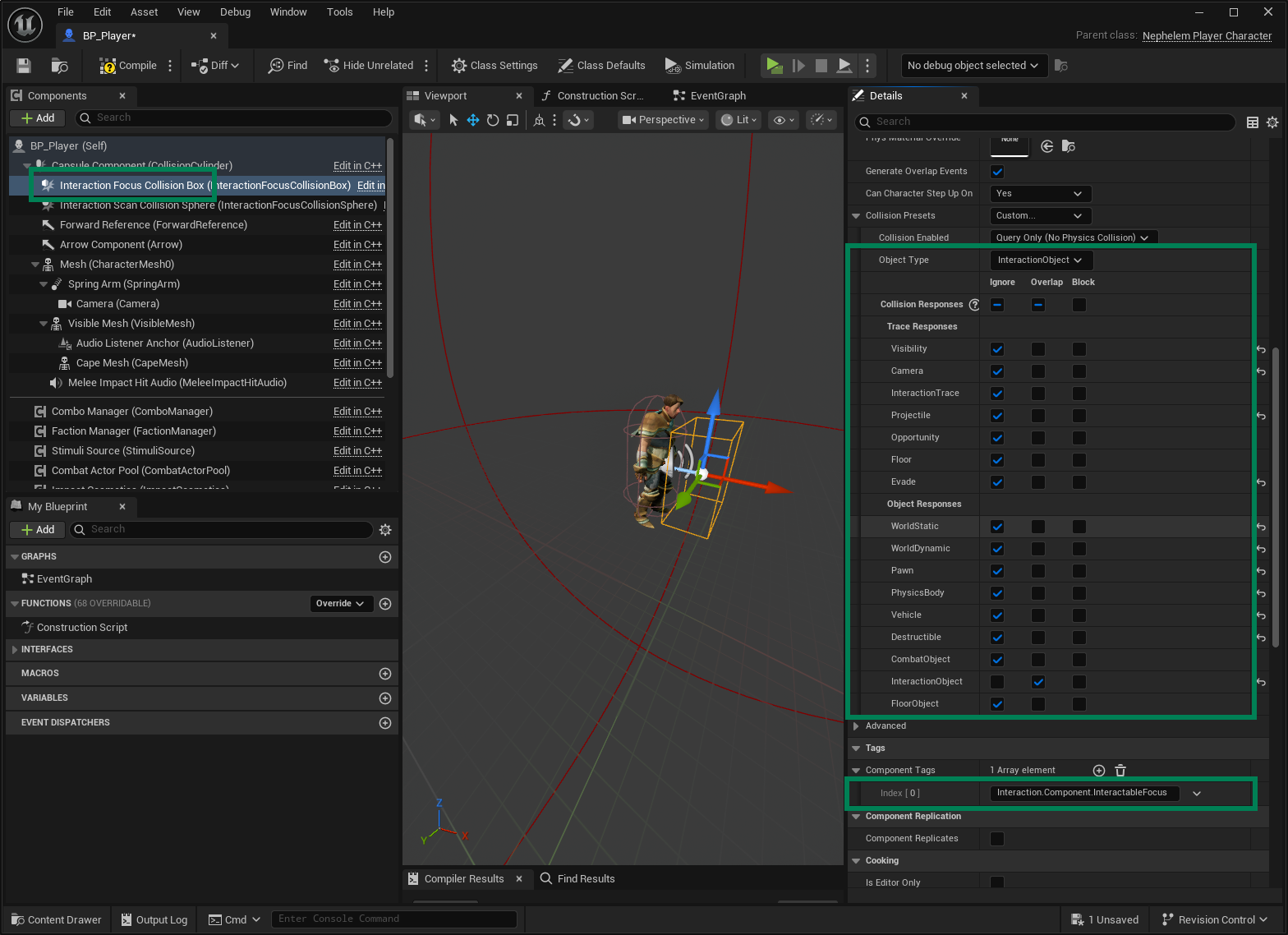Image resolution: width=1288 pixels, height=935 pixels.
Task: Select the scale gizmo tool in viewport
Action: click(x=513, y=120)
